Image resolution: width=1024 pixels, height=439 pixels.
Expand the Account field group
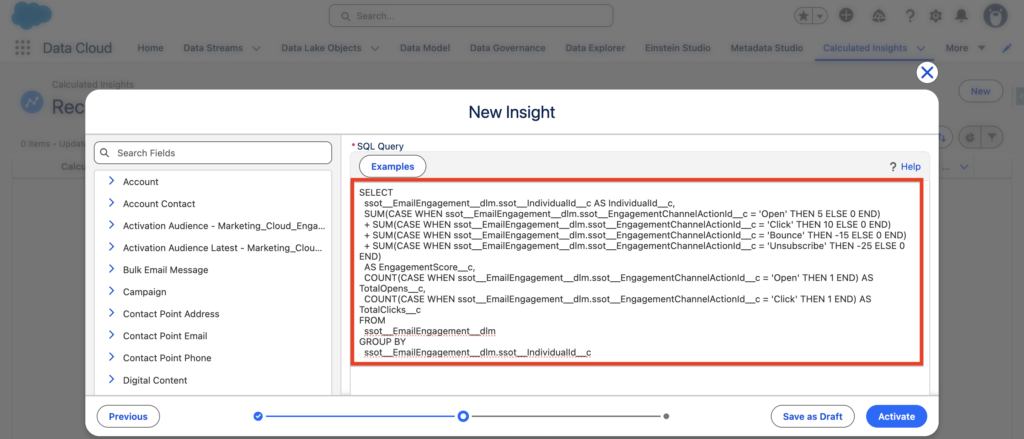click(112, 181)
